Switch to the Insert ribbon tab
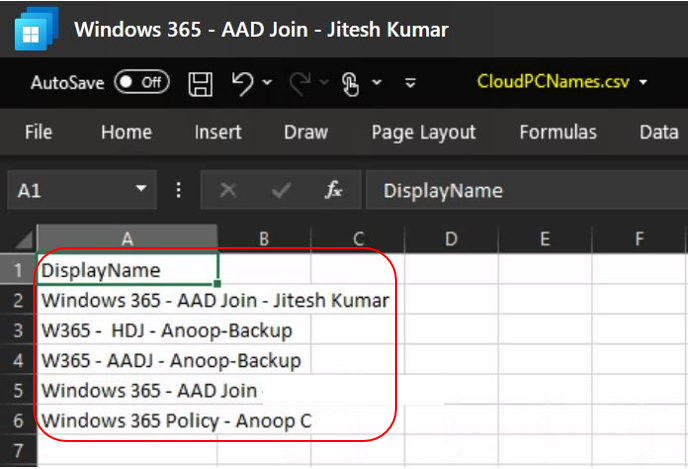The width and height of the screenshot is (688, 469). (x=218, y=132)
